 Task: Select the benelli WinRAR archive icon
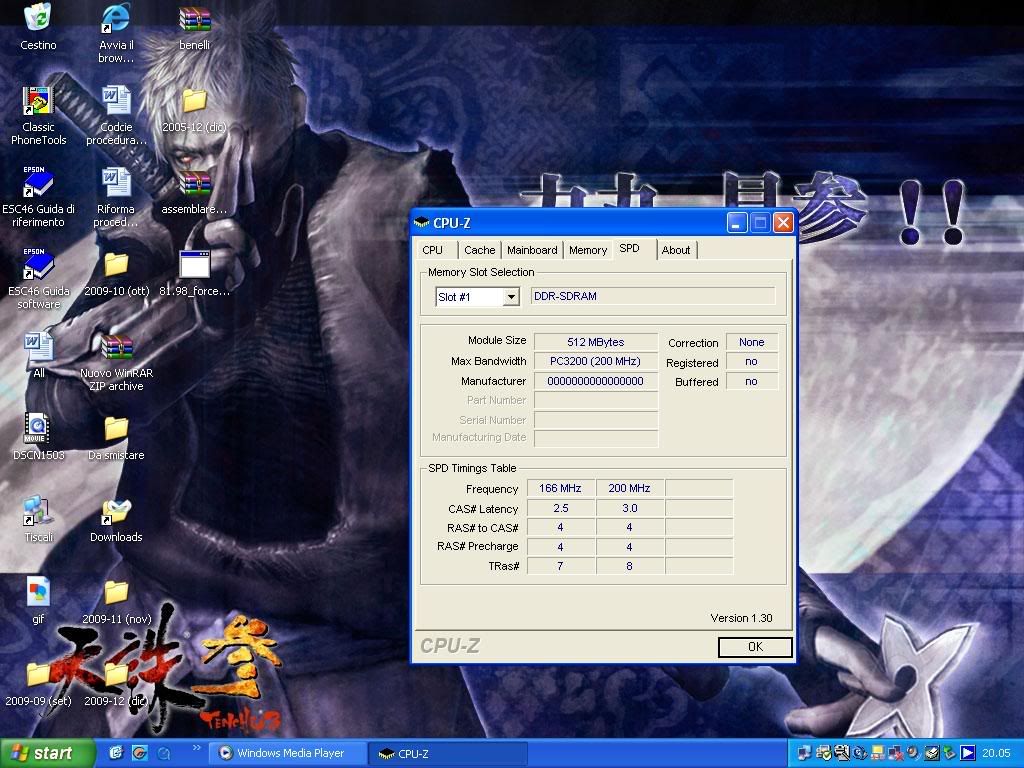click(195, 18)
